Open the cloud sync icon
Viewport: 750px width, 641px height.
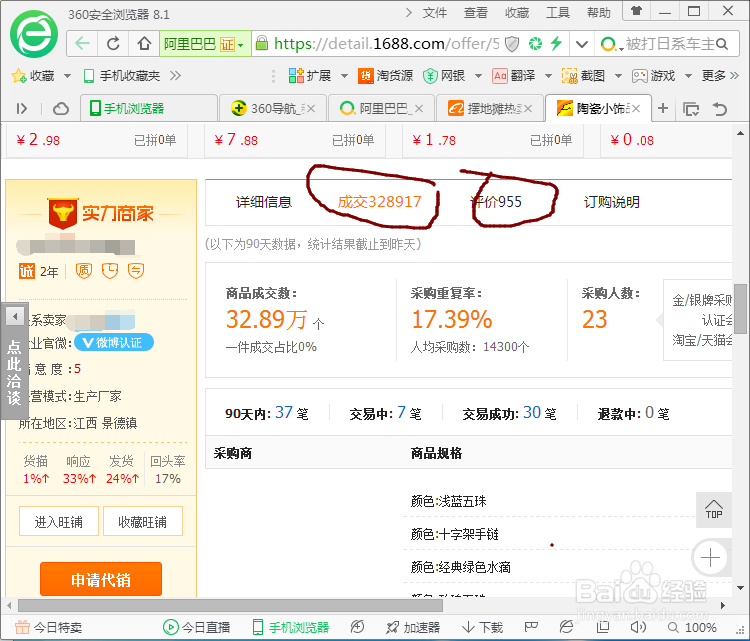click(61, 109)
